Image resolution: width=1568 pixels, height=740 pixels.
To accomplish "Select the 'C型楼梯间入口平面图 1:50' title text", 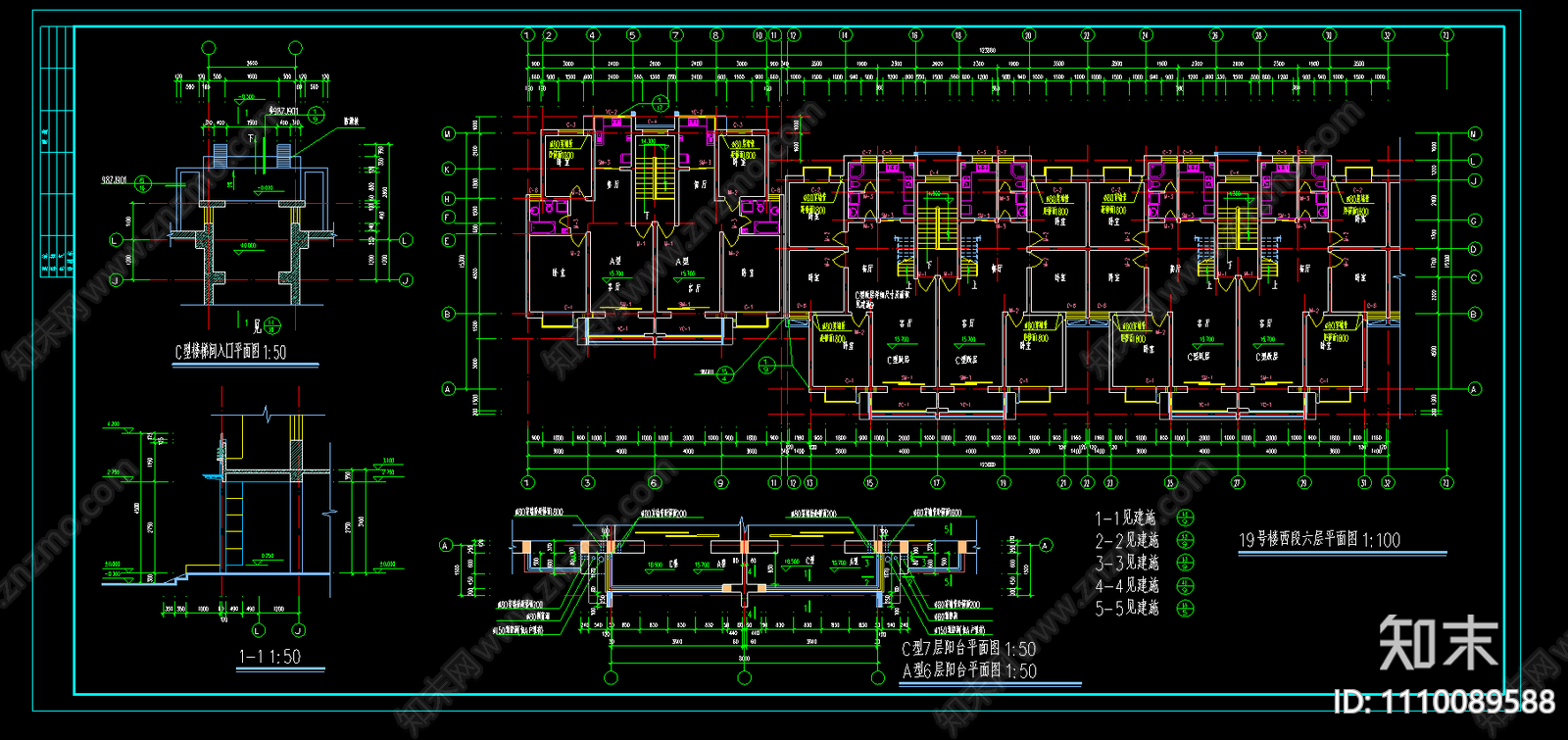I will click(231, 352).
